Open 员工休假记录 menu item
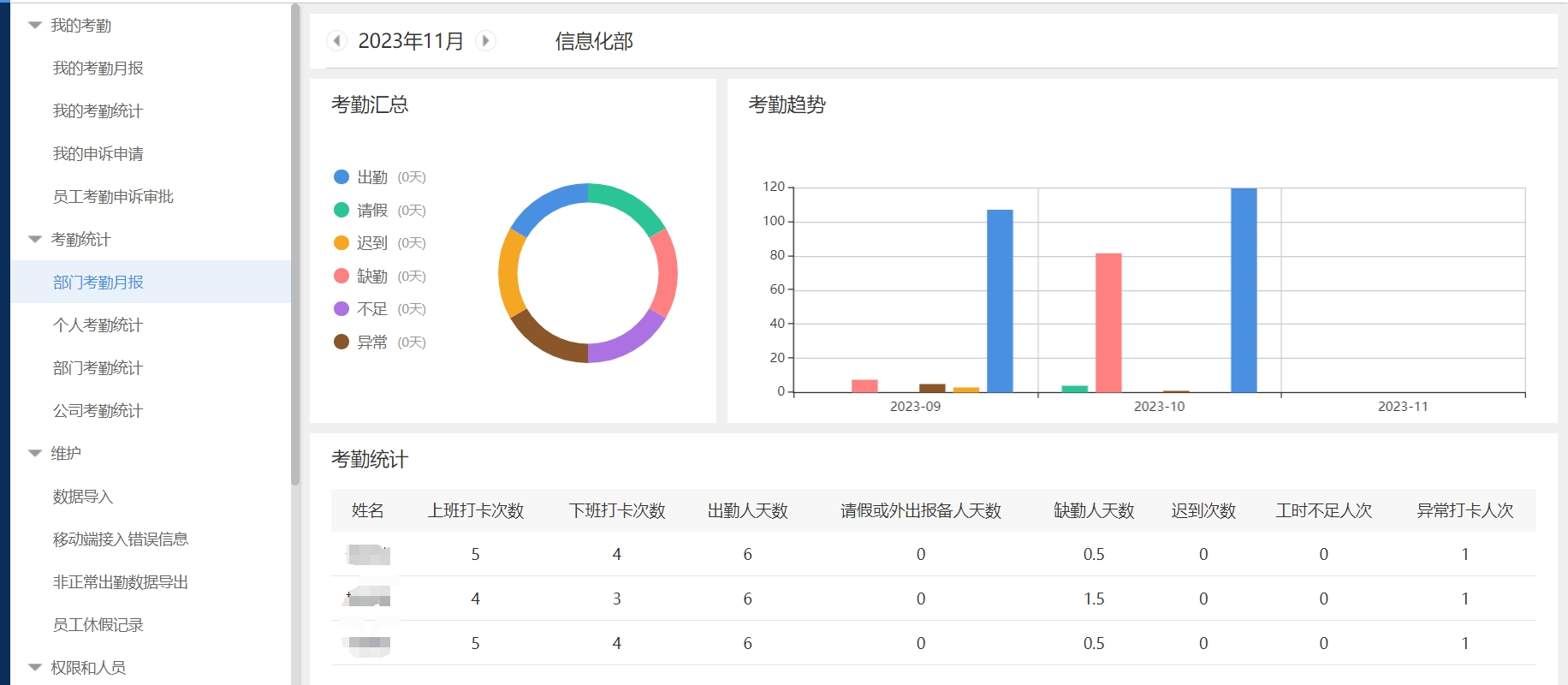Screen dimensions: 1568x685 pos(98,625)
